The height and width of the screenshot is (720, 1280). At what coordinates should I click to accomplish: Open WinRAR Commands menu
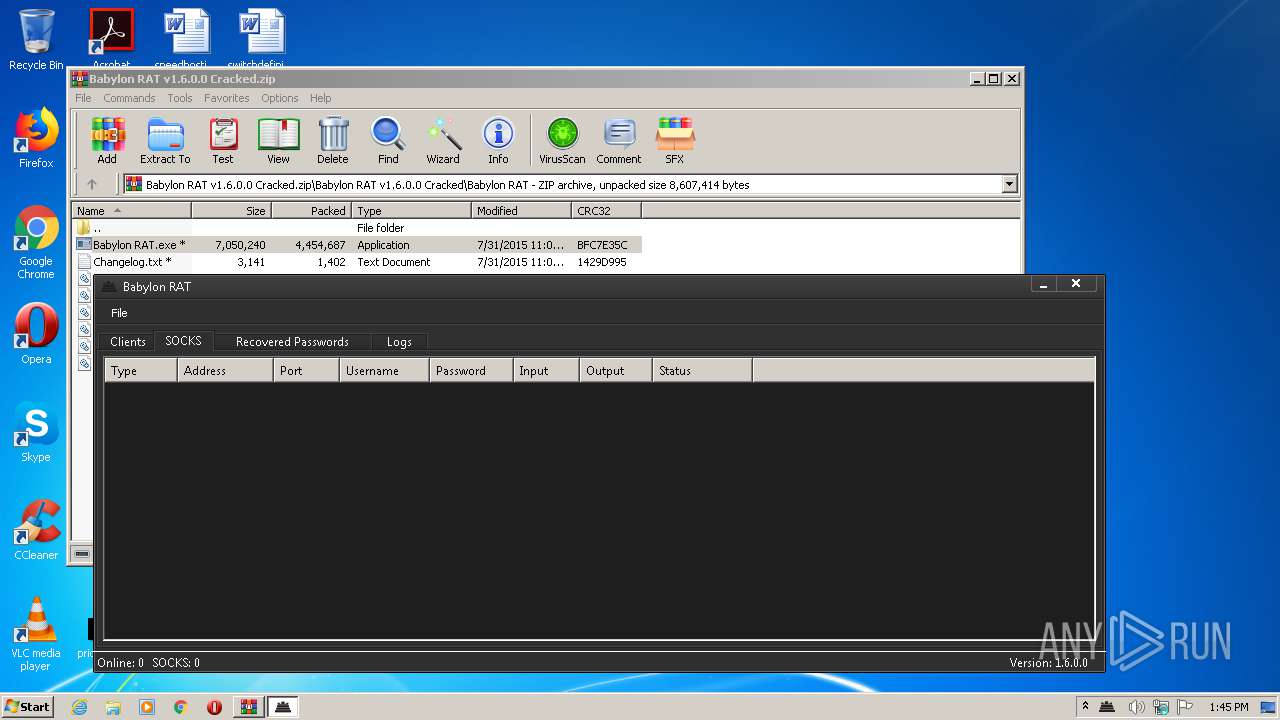[x=129, y=98]
